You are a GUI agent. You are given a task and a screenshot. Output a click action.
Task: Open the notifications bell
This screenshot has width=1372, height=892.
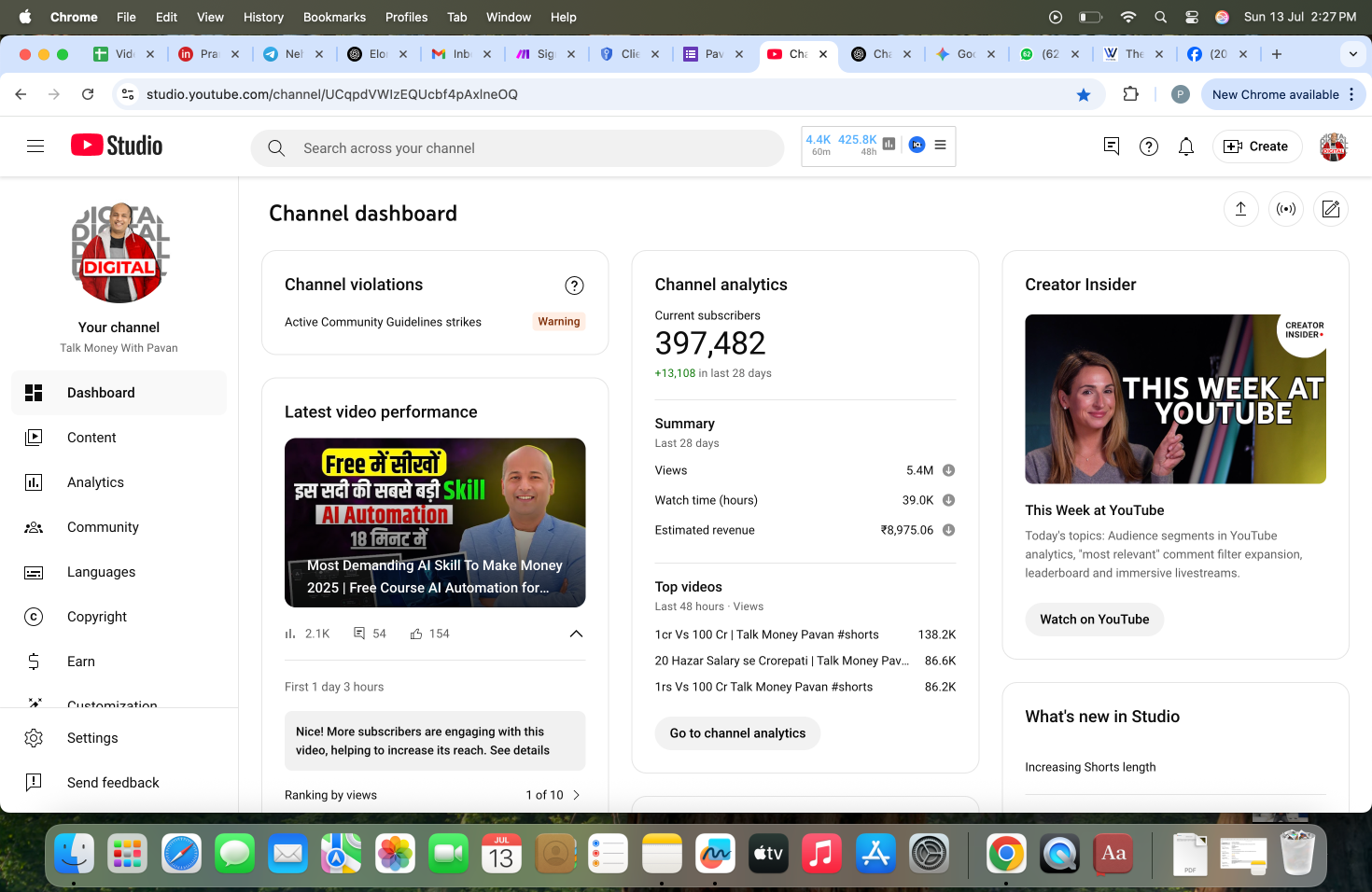(1186, 146)
